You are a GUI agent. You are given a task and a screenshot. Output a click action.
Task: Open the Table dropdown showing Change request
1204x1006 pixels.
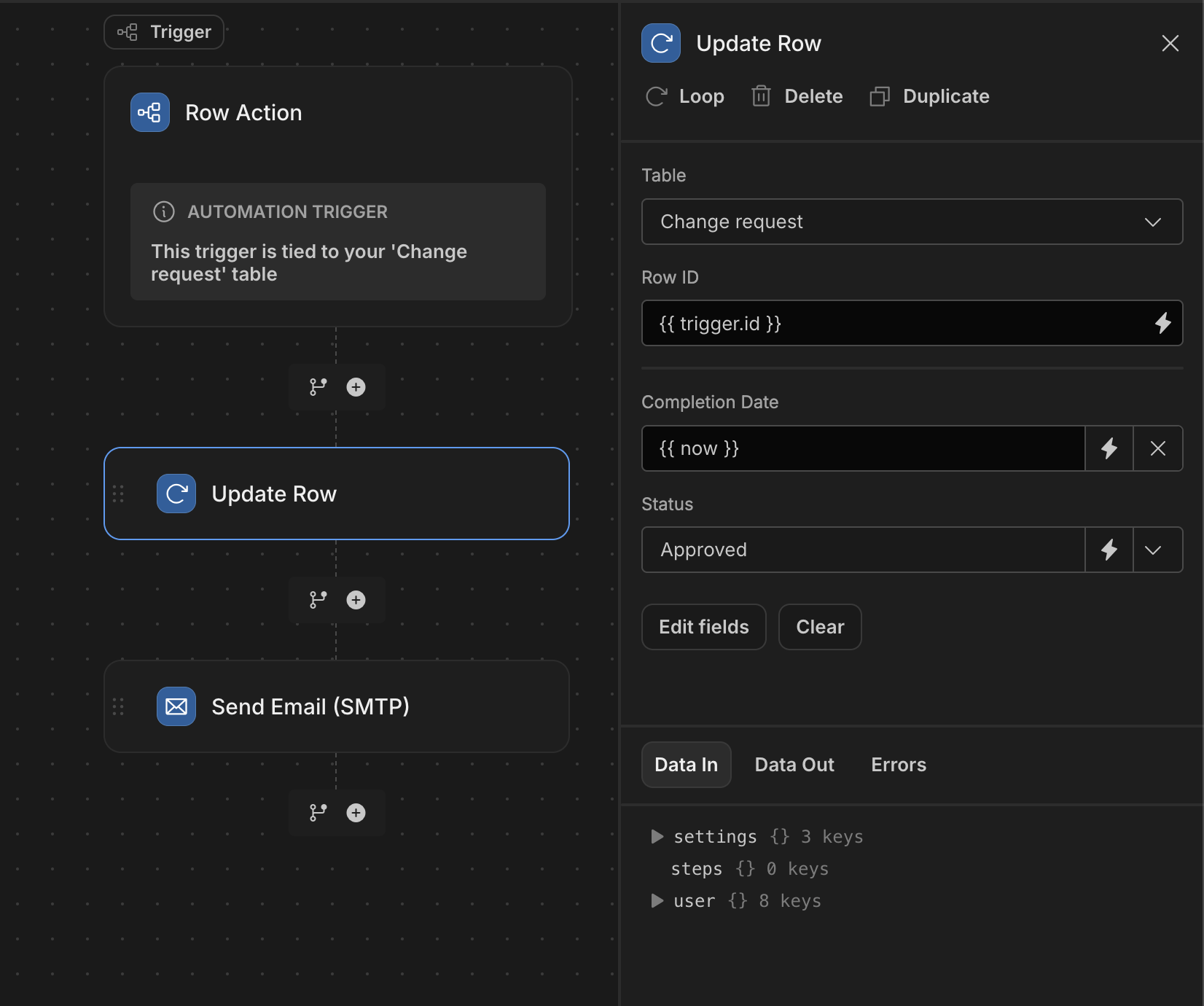912,222
